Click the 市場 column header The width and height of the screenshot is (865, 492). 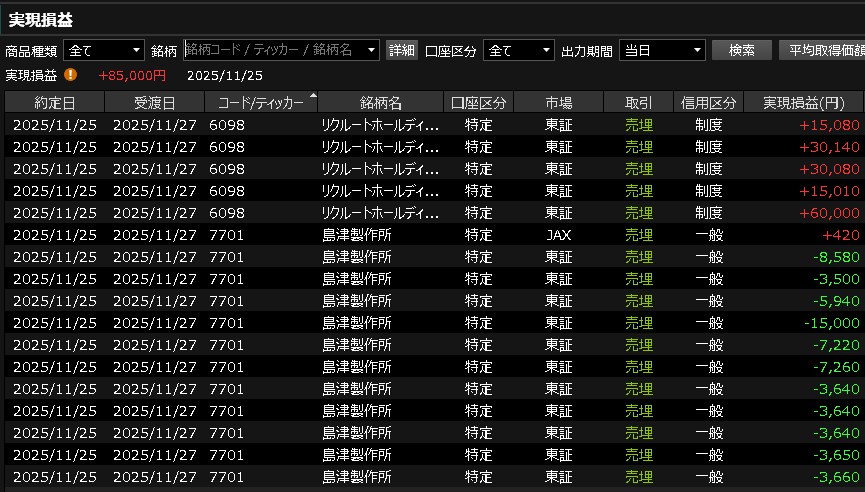558,103
